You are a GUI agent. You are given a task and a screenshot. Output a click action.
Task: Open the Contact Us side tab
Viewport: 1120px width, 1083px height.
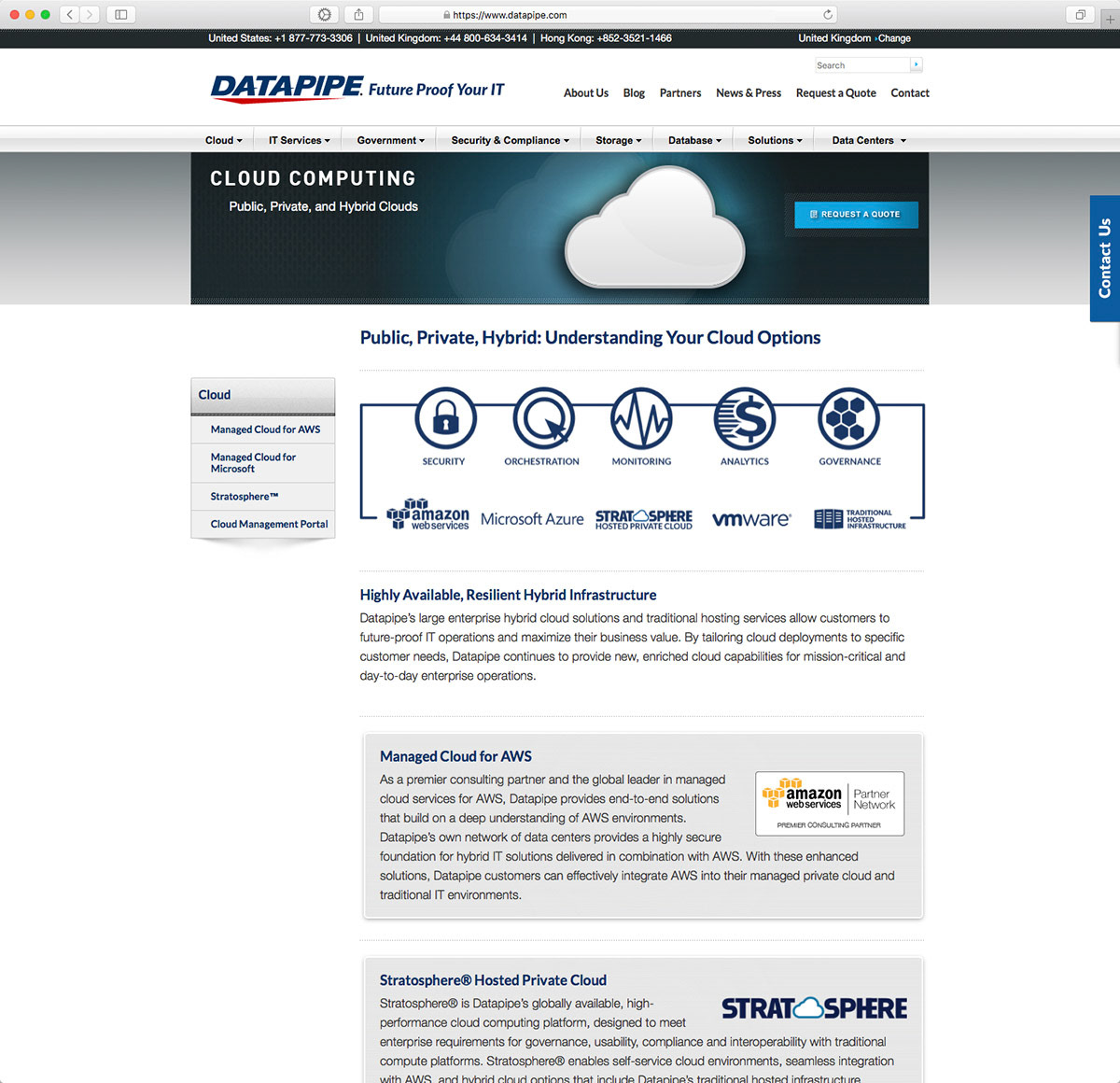1105,259
